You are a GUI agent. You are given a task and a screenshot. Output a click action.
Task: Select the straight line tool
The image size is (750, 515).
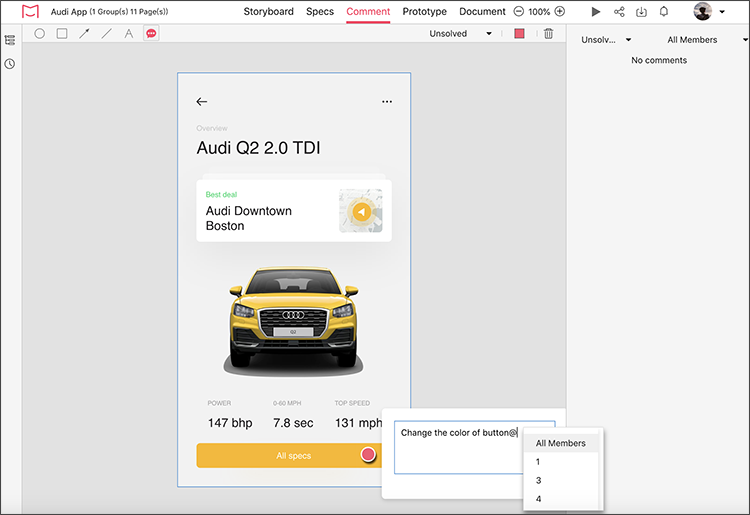click(x=106, y=33)
